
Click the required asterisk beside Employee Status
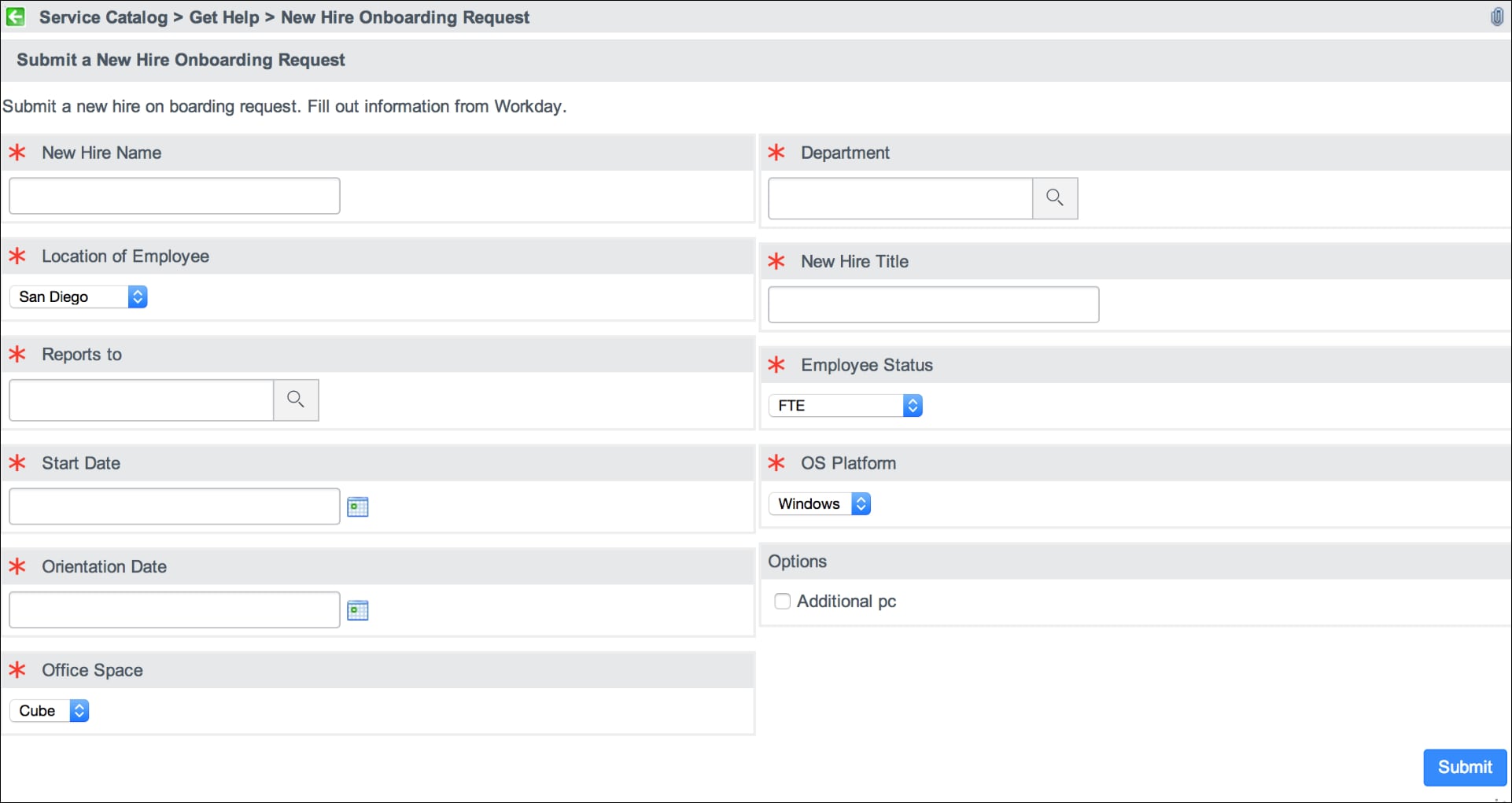click(x=776, y=365)
